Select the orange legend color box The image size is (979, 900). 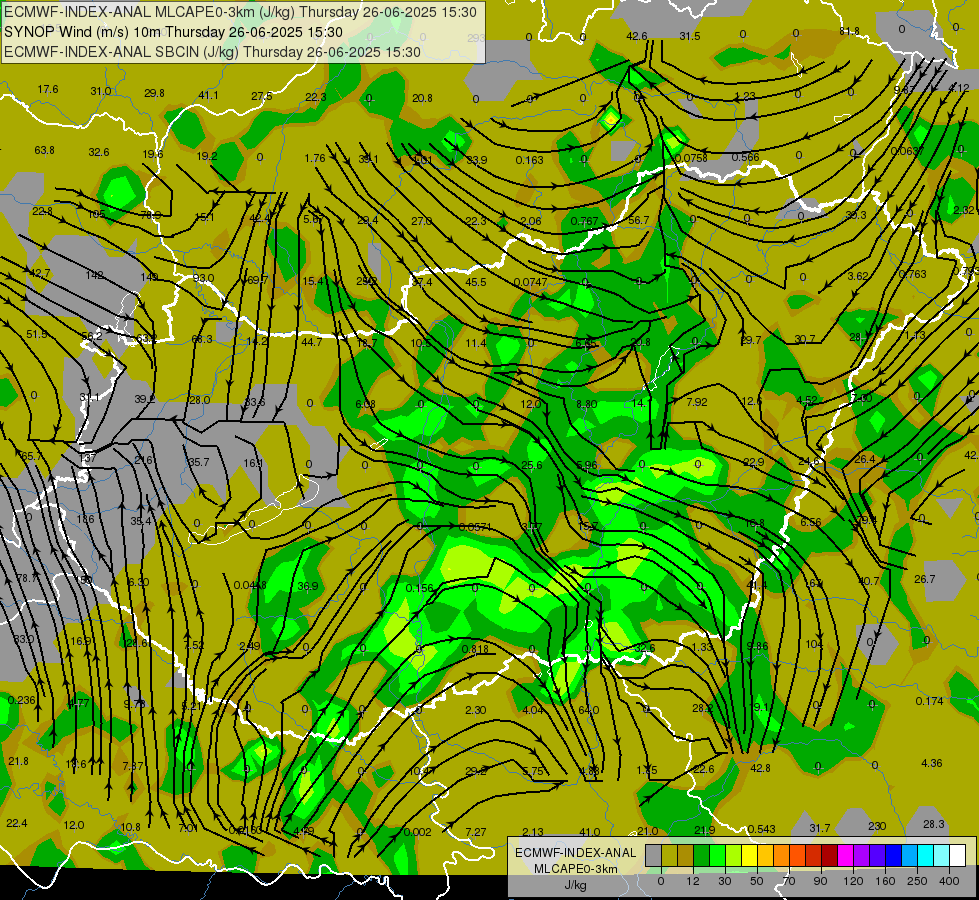coord(782,855)
